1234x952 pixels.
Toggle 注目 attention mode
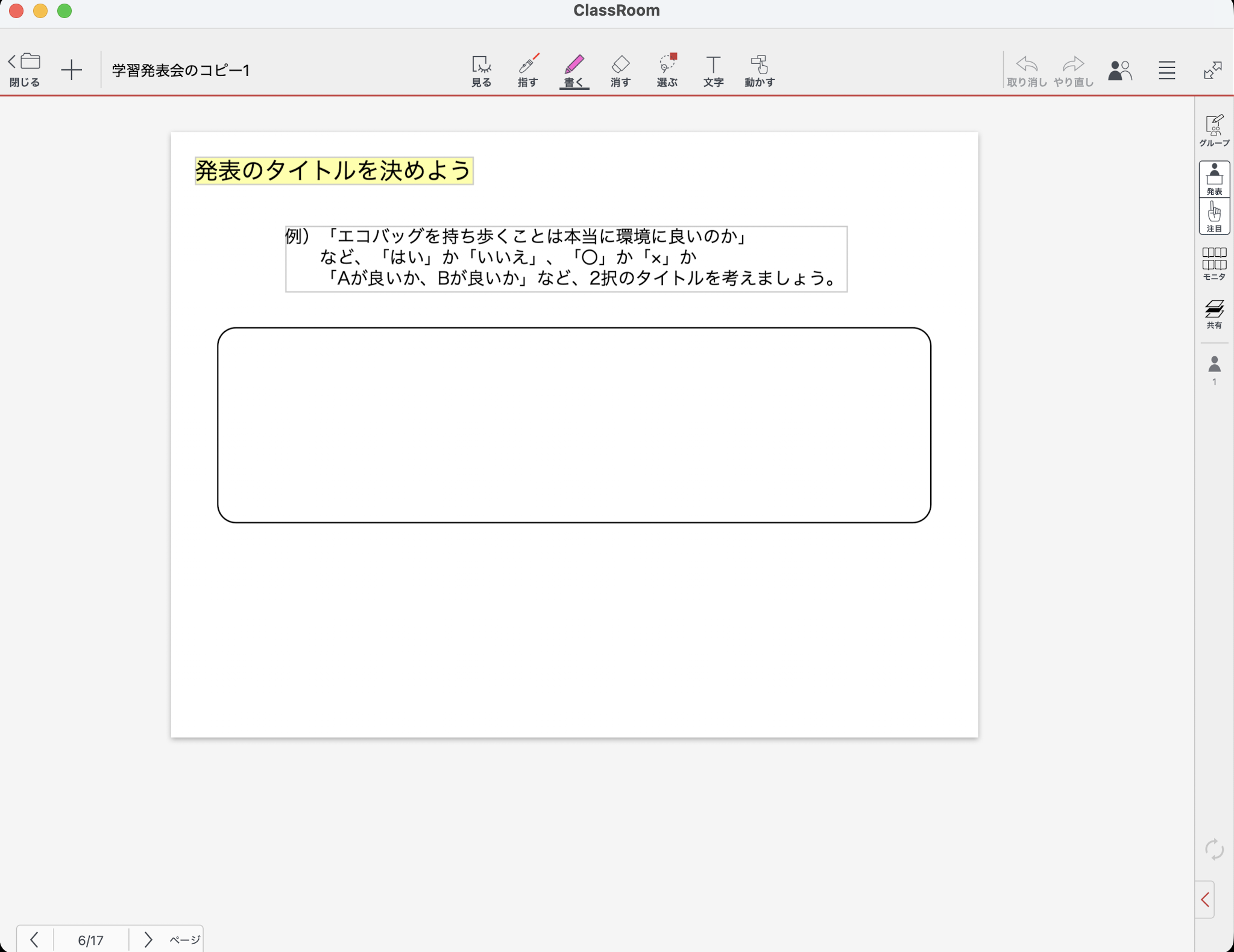[x=1214, y=216]
